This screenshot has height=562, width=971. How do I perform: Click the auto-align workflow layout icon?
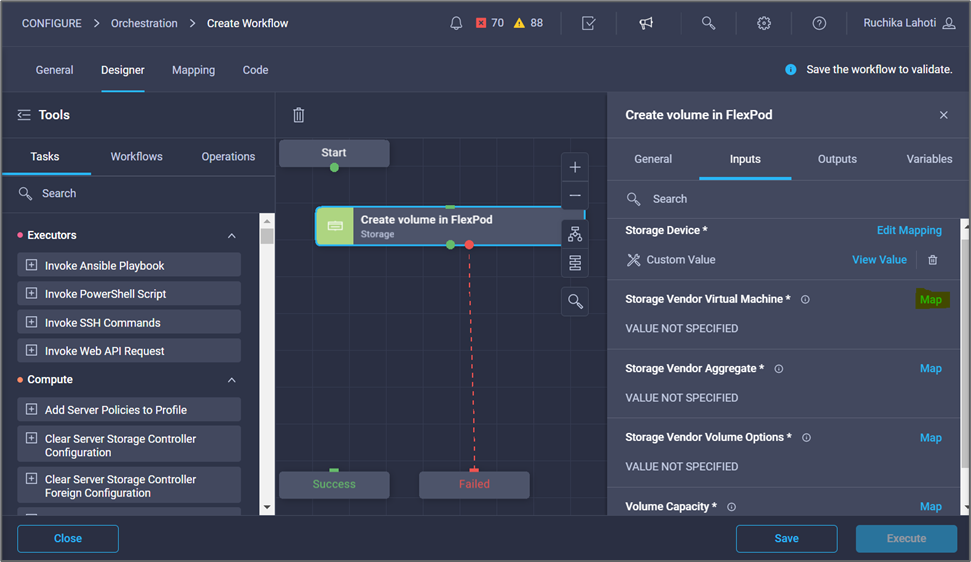[x=575, y=234]
